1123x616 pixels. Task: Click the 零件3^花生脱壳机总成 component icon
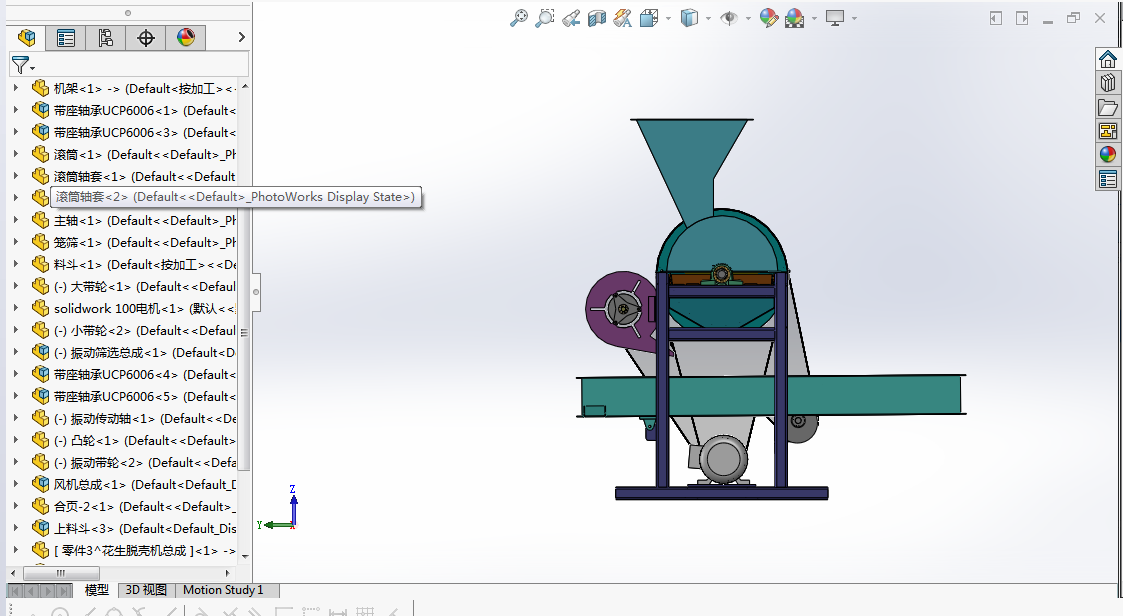tap(40, 550)
